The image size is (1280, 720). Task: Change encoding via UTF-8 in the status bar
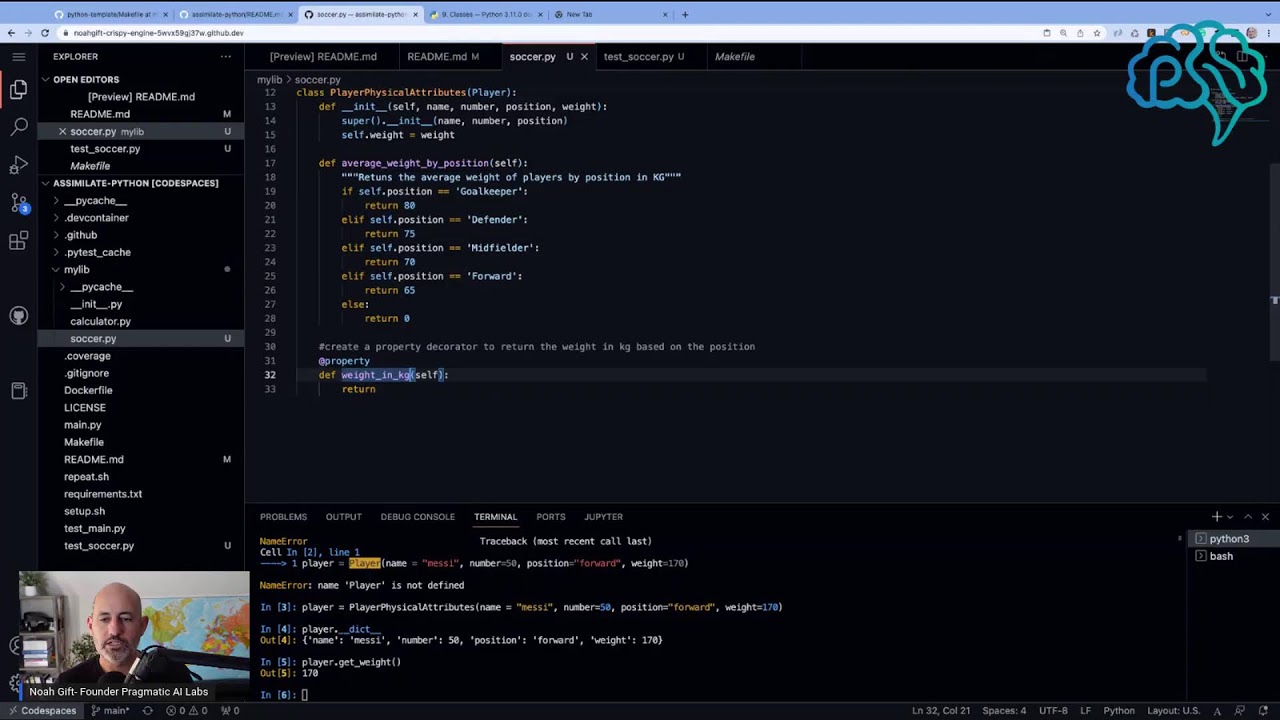coord(1053,711)
